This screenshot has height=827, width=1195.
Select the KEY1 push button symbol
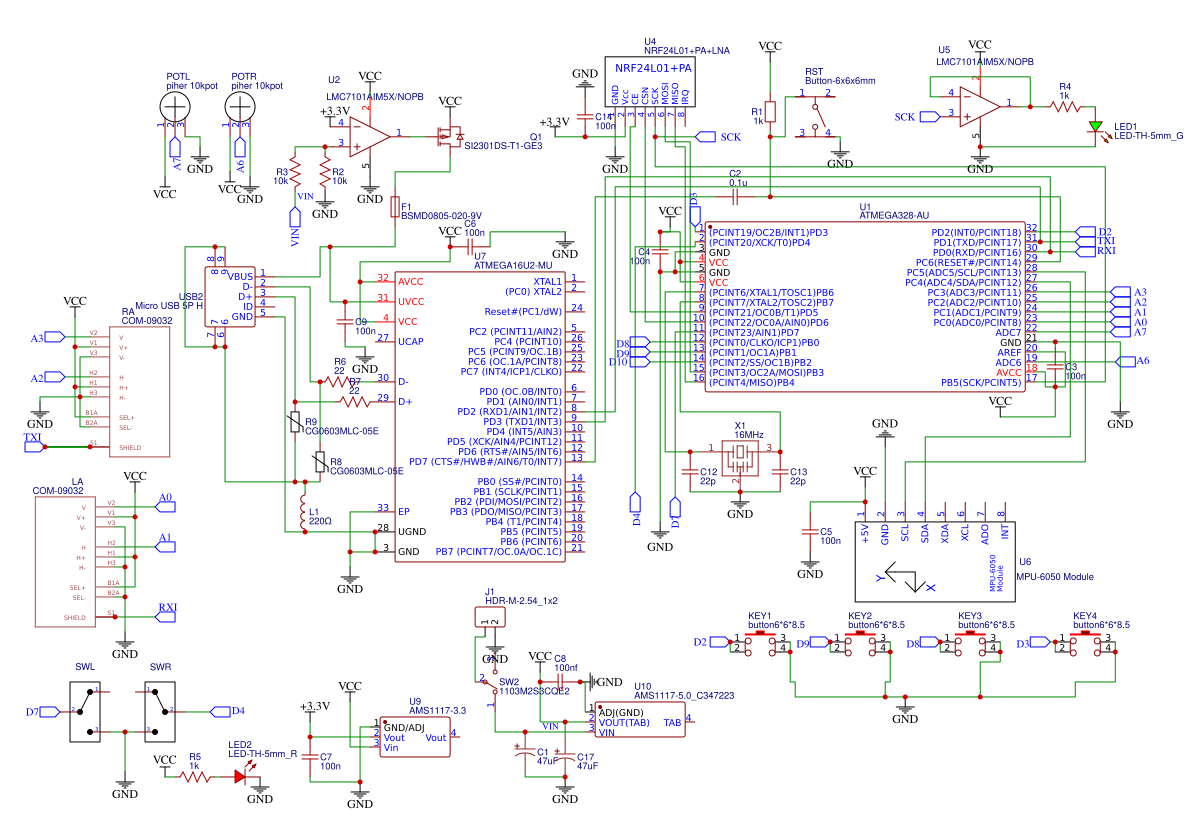760,642
